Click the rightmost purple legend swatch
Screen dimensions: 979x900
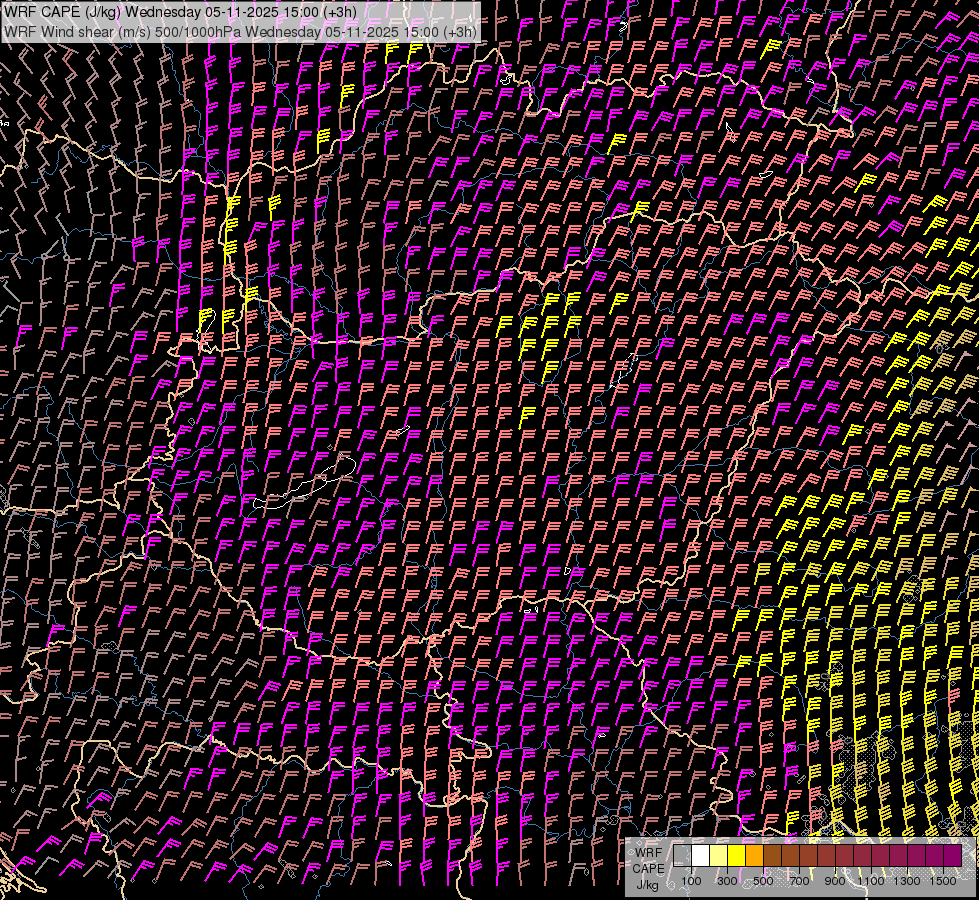[951, 856]
